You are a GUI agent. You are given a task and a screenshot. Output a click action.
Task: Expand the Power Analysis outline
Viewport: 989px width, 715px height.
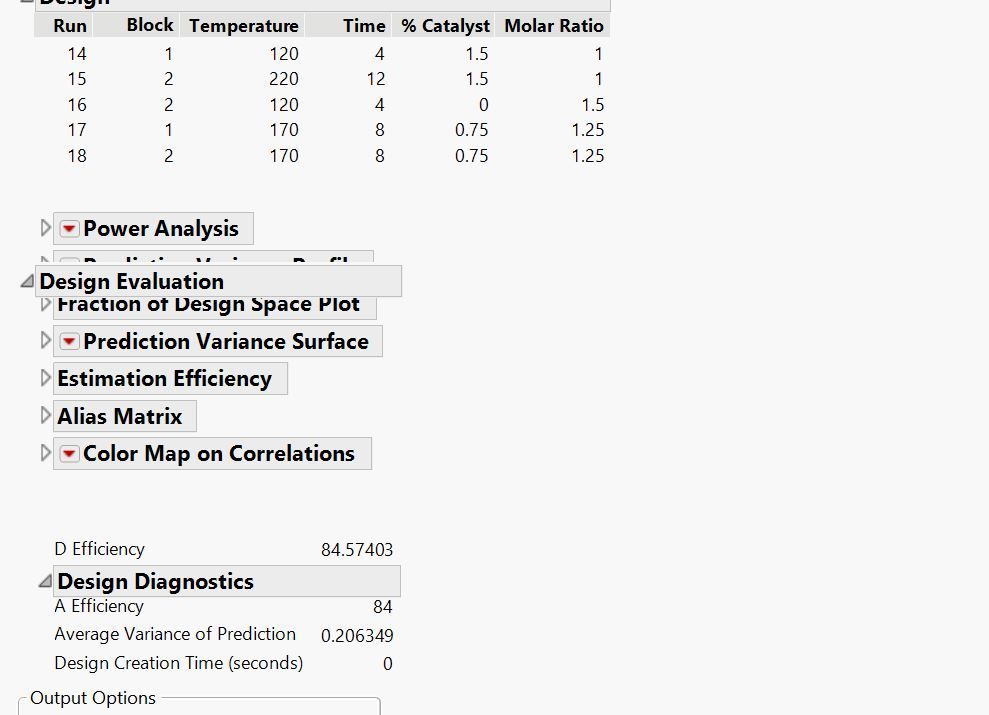click(45, 229)
